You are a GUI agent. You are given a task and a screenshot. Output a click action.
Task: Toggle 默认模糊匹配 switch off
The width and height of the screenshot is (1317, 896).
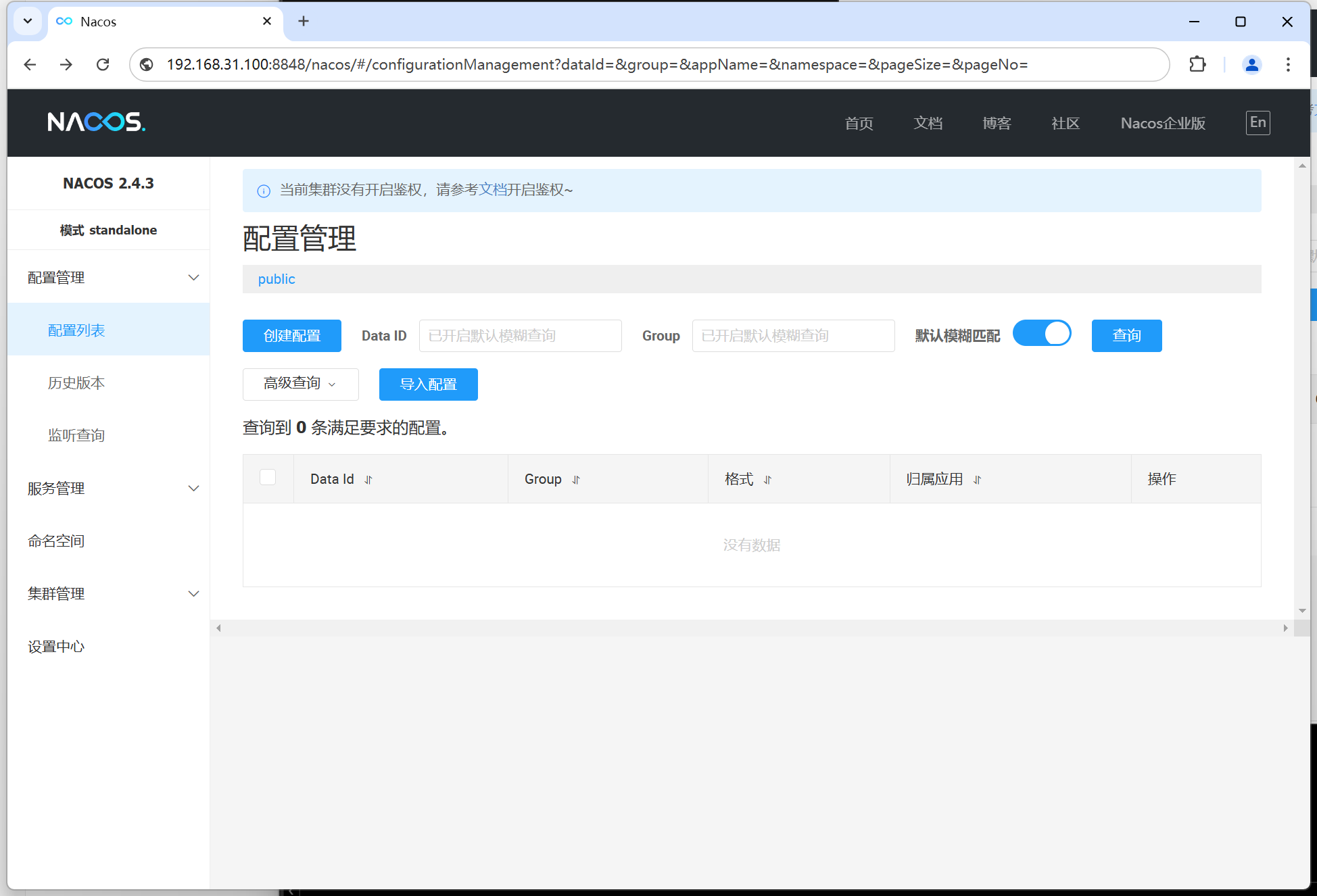point(1042,334)
